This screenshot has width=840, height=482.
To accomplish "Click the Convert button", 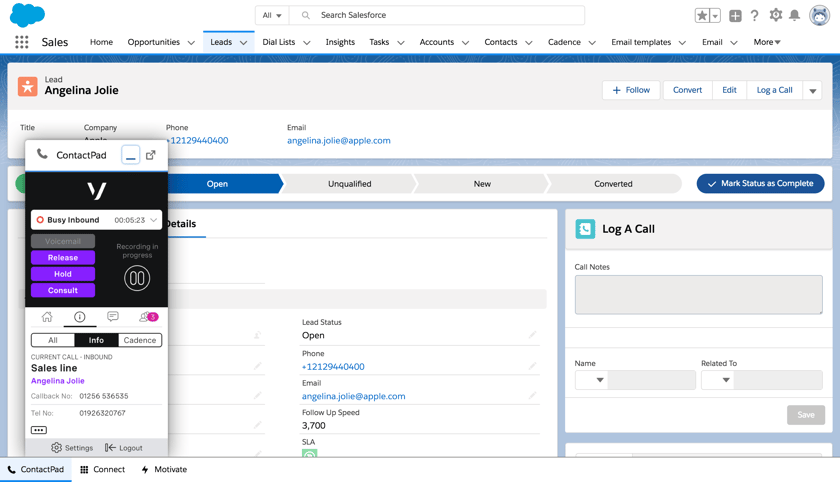I will [687, 90].
